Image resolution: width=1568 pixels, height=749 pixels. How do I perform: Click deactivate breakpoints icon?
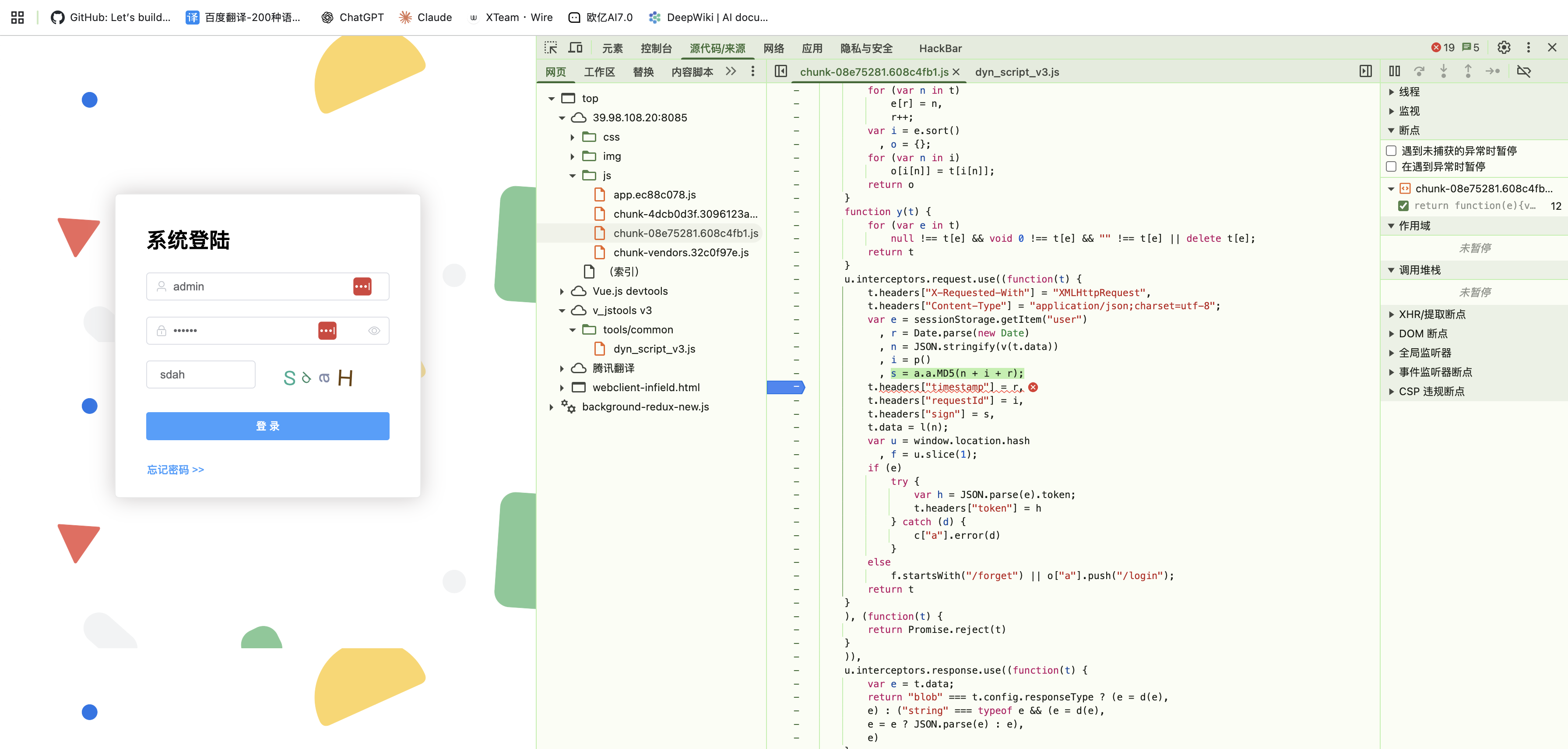click(x=1523, y=71)
